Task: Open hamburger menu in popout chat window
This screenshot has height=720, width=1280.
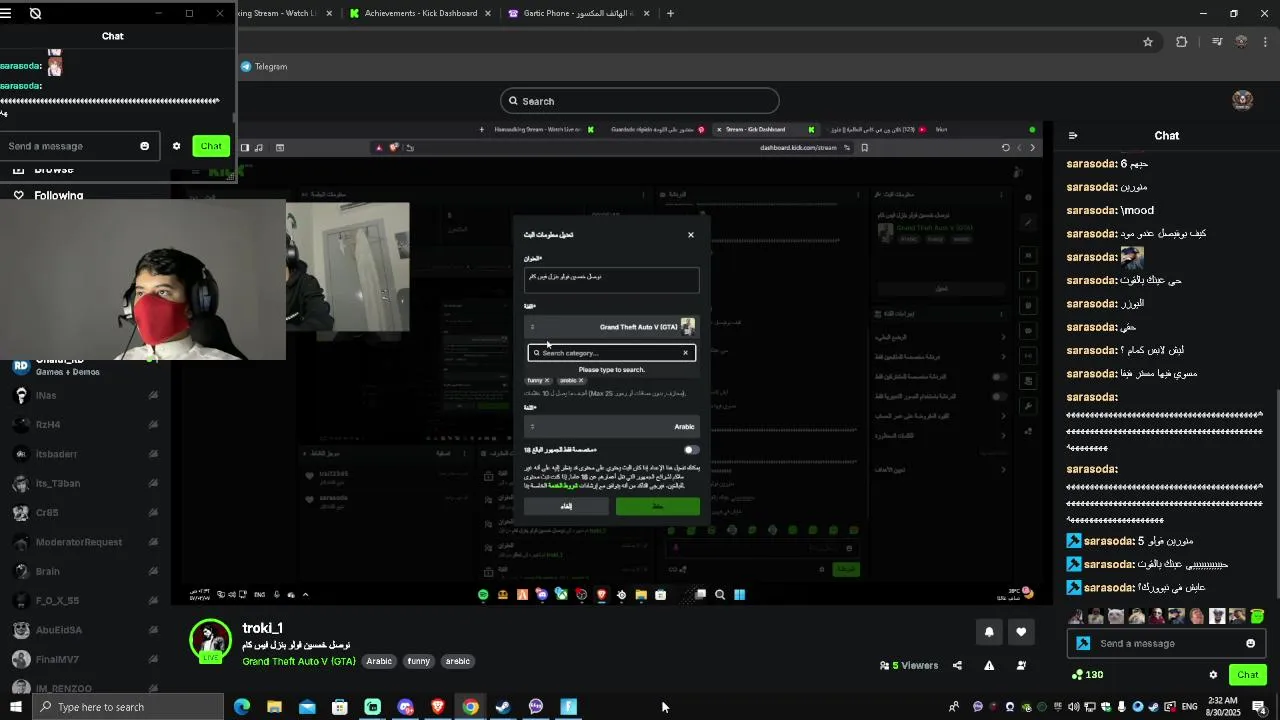Action: coord(6,14)
